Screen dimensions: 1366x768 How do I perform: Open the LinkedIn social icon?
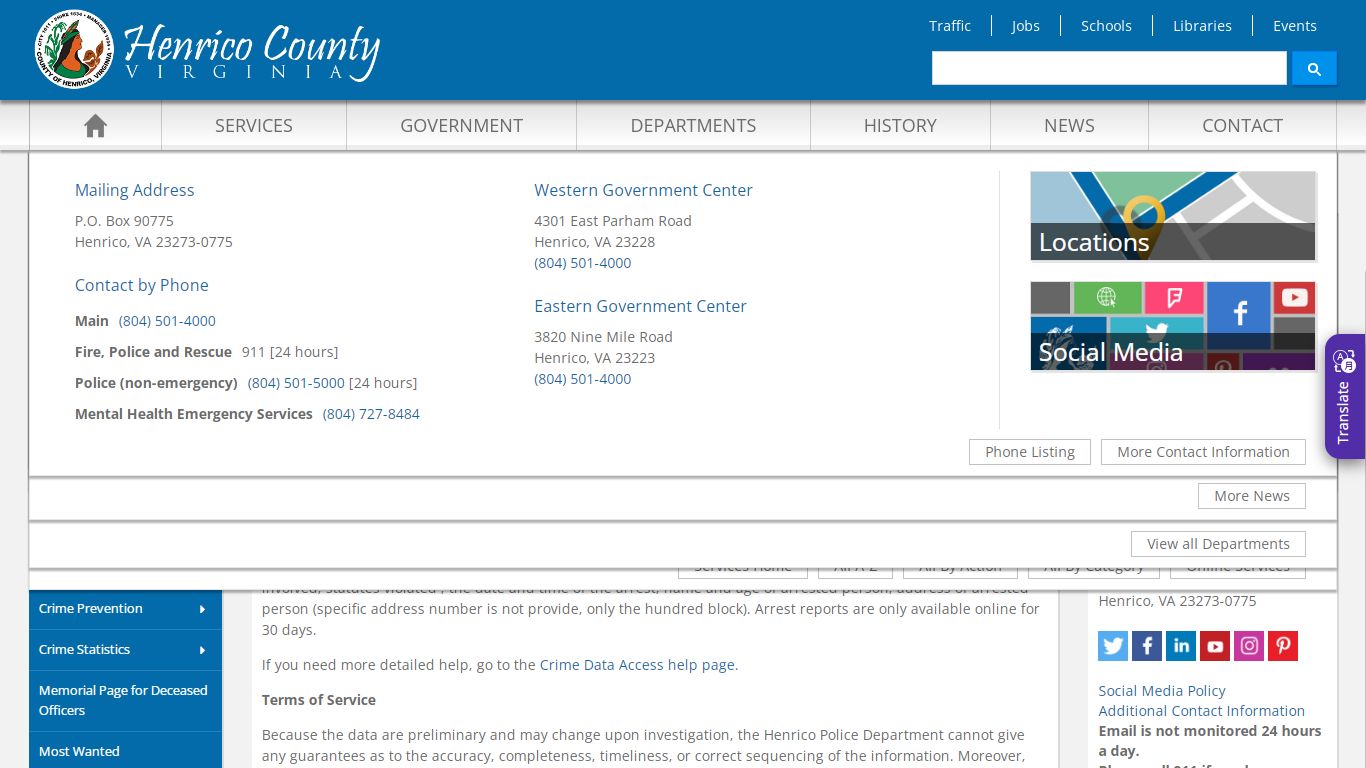coord(1181,646)
